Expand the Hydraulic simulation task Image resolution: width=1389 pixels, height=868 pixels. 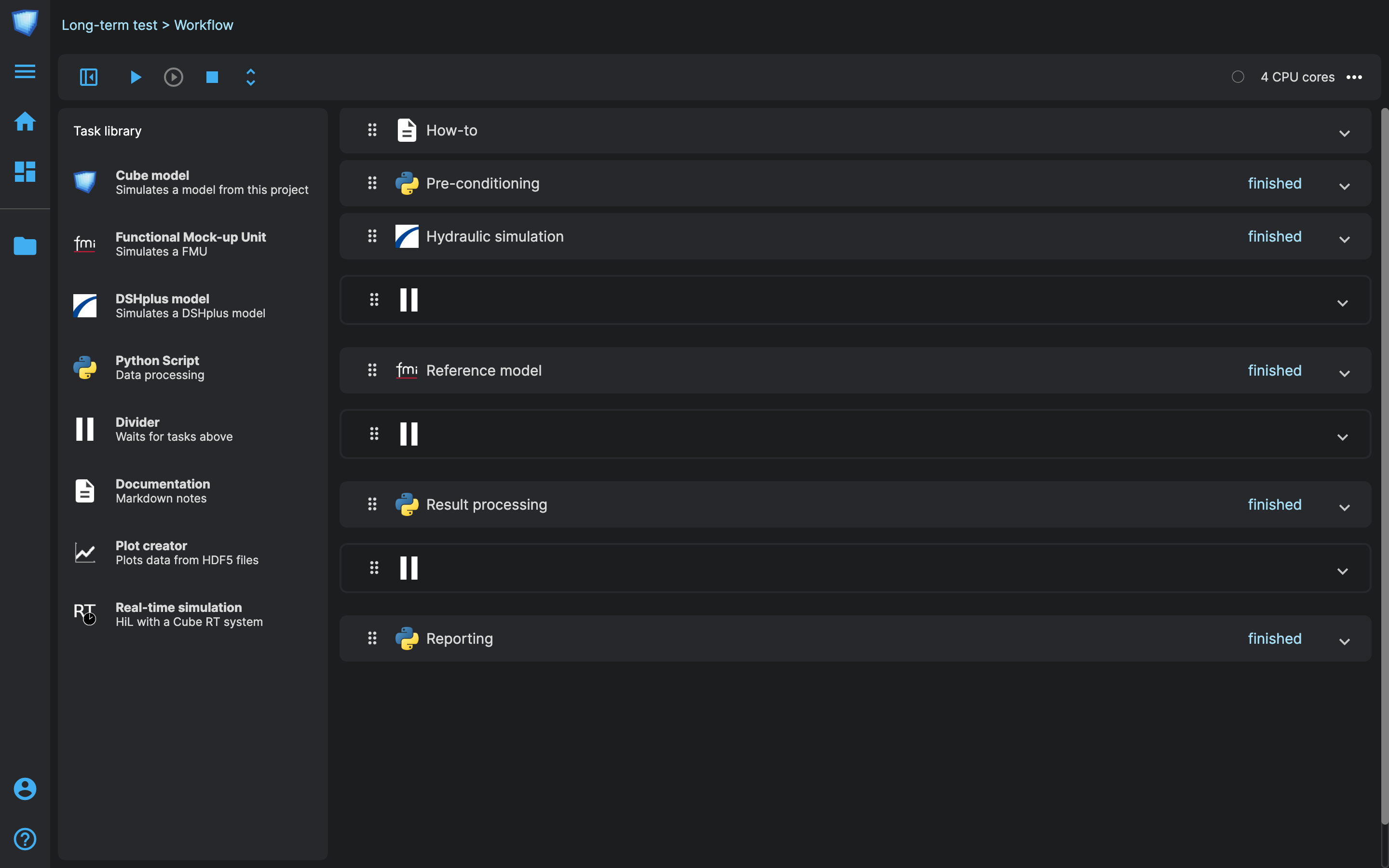coord(1344,239)
